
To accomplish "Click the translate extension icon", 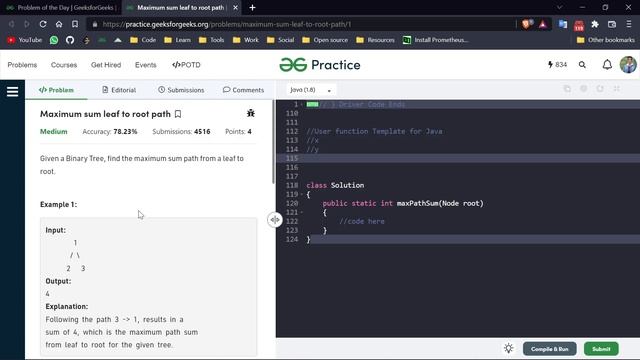I will (563, 24).
